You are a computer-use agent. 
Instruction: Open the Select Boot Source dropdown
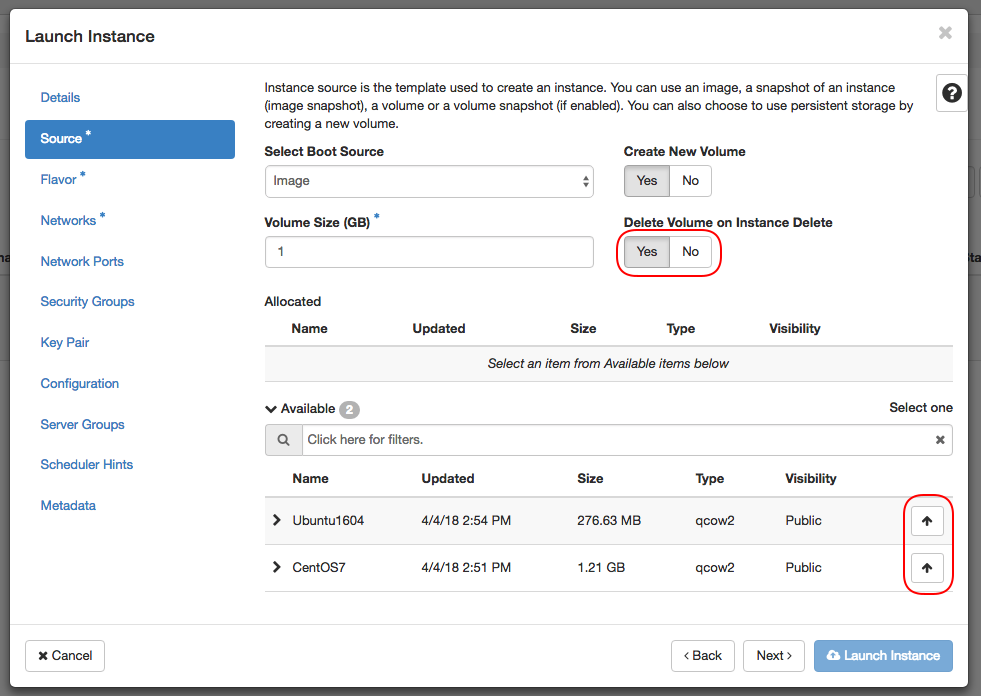coord(429,182)
